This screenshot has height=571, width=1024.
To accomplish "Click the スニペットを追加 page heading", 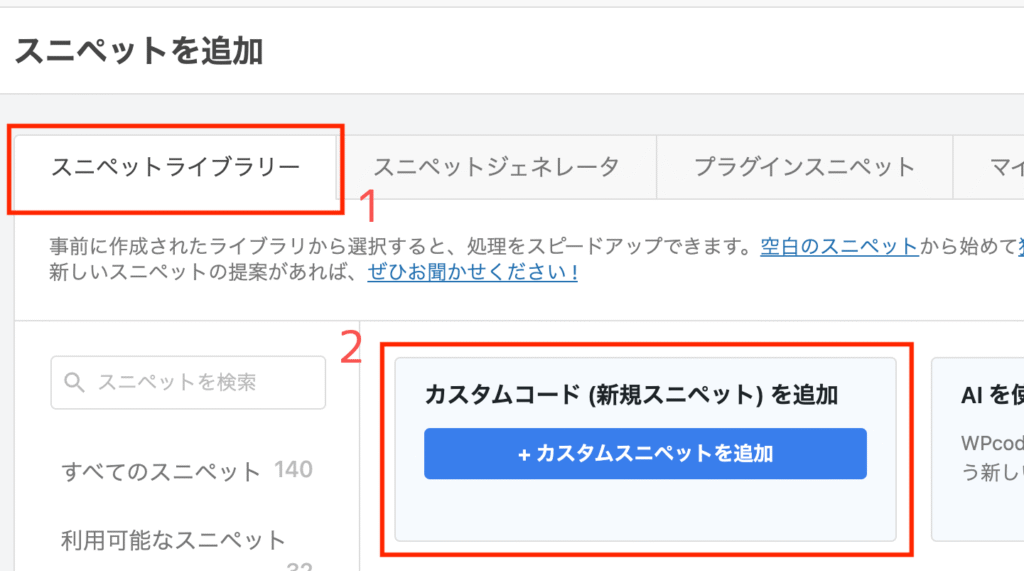I will [138, 51].
